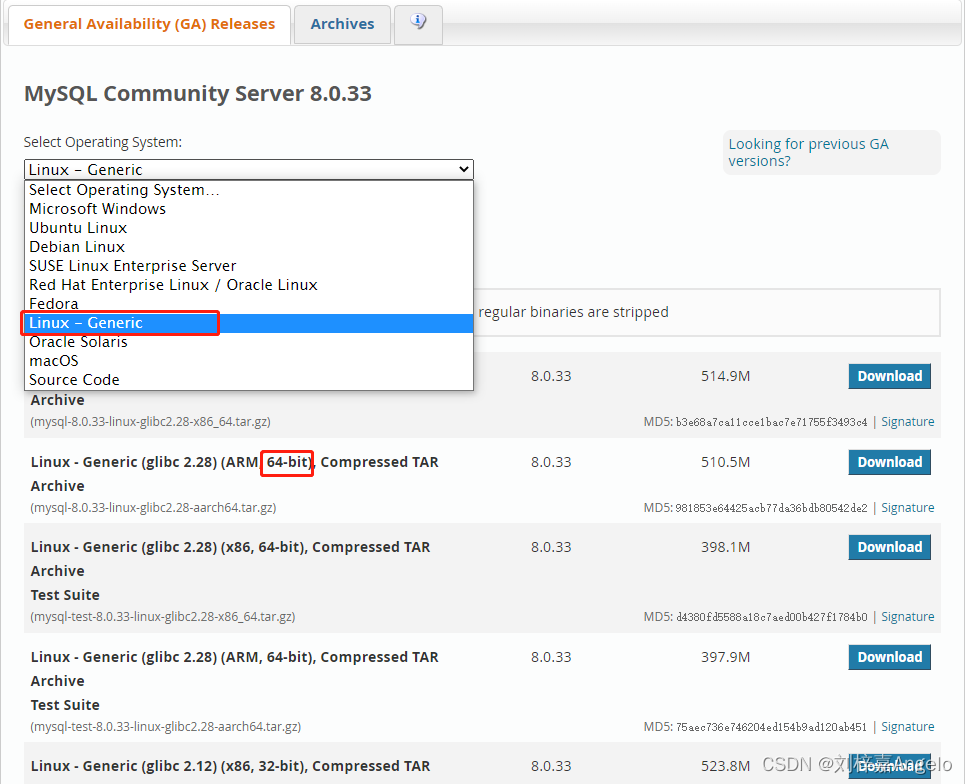Open Signature for mysql-8.0.33-linux-glibc2.28-aarch64.tar.gz
This screenshot has width=967, height=784.
(907, 508)
